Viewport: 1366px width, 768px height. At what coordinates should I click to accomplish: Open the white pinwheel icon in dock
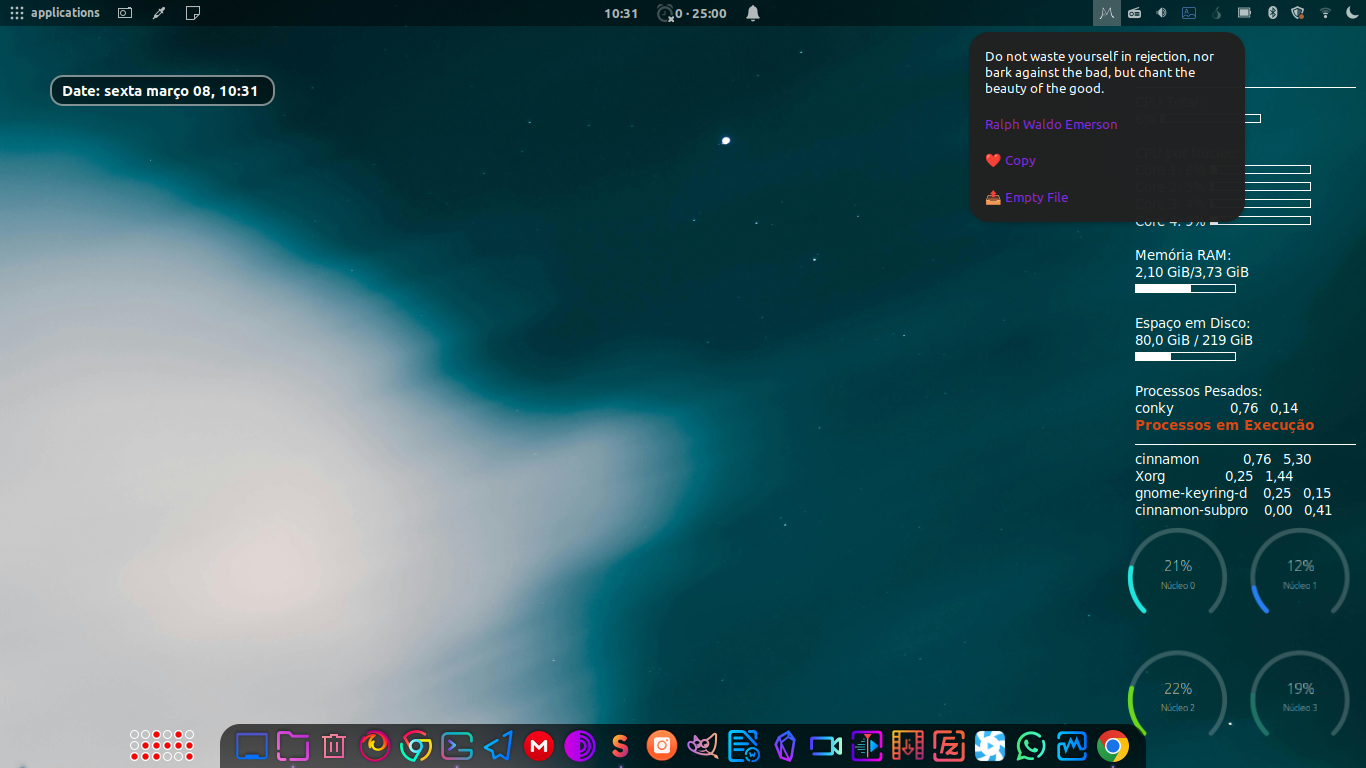pos(990,746)
